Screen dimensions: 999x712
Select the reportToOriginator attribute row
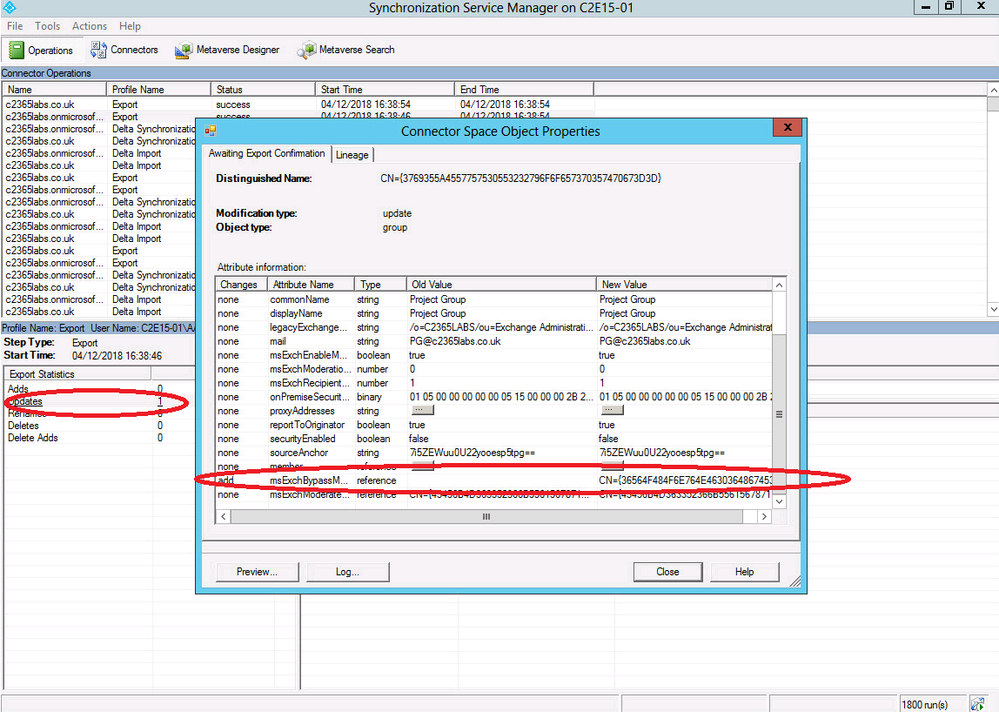tap(494, 425)
